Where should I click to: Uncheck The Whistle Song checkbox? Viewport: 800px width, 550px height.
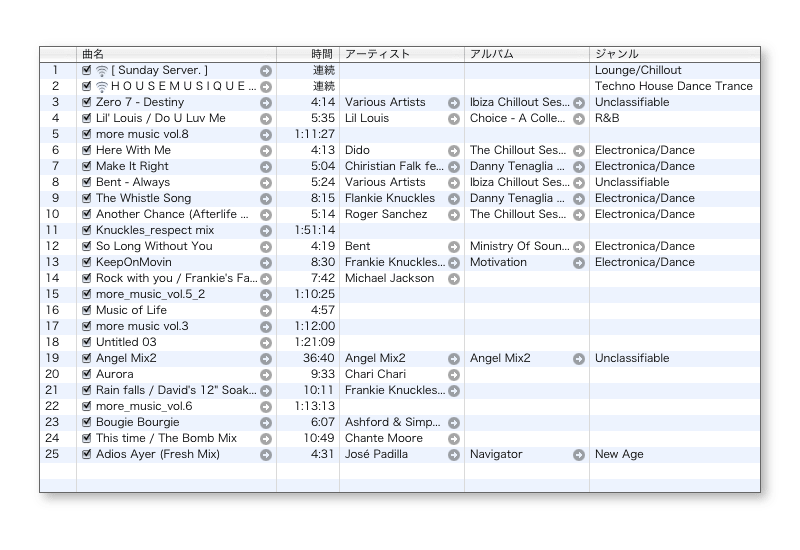point(87,198)
